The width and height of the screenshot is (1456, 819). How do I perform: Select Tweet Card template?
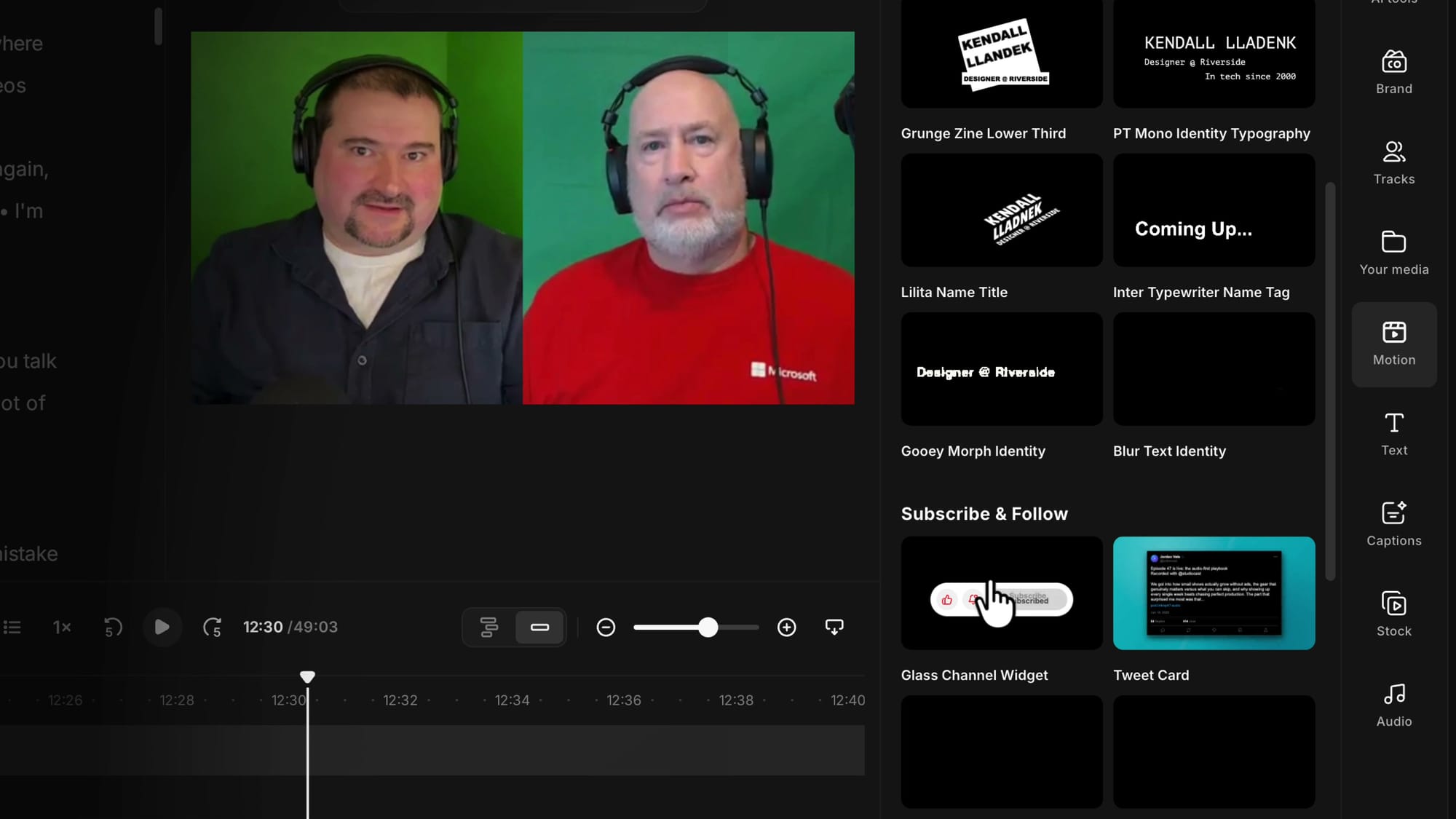1214,593
